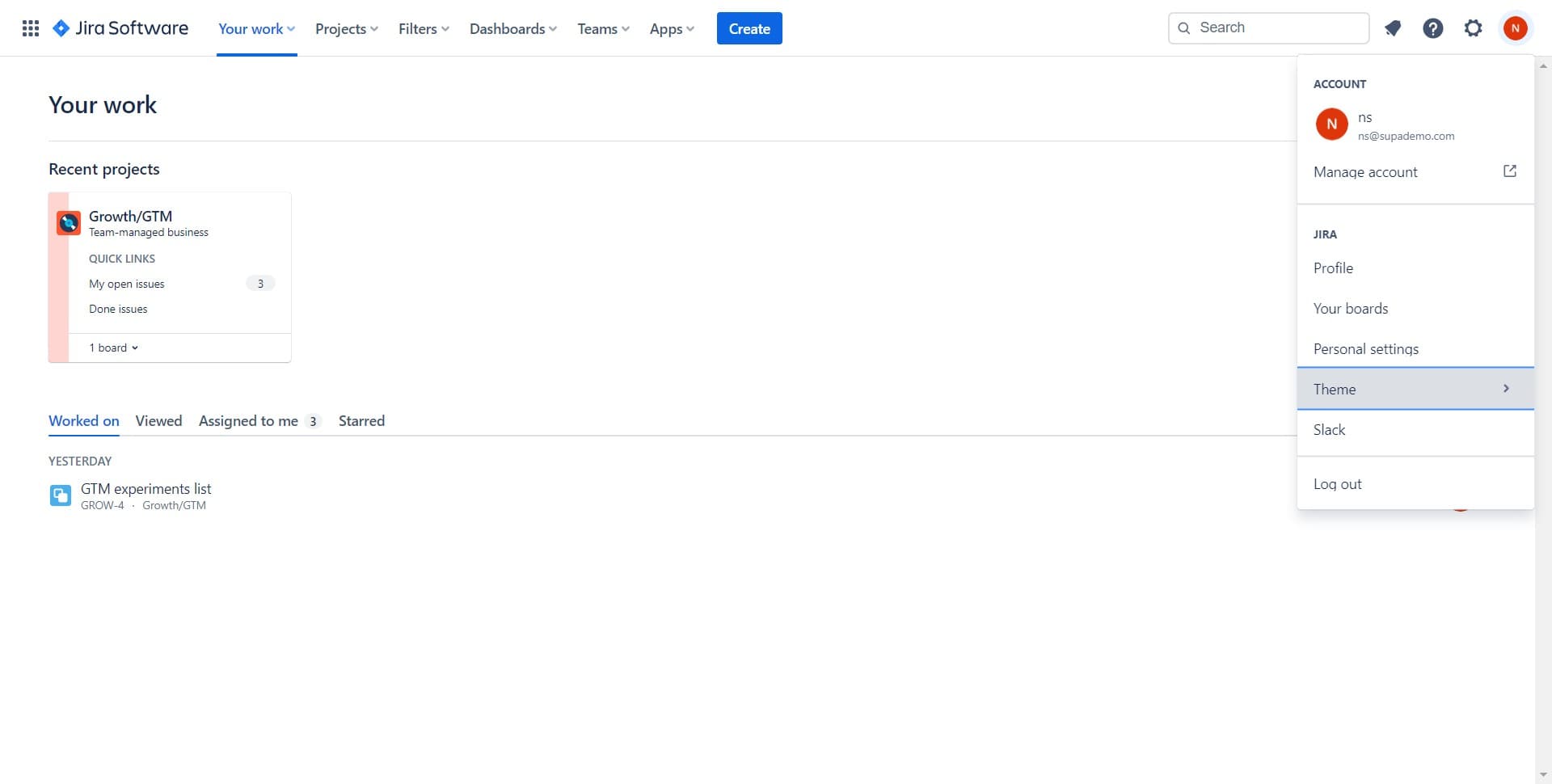
Task: Click the search magnifier icon
Action: (1183, 27)
